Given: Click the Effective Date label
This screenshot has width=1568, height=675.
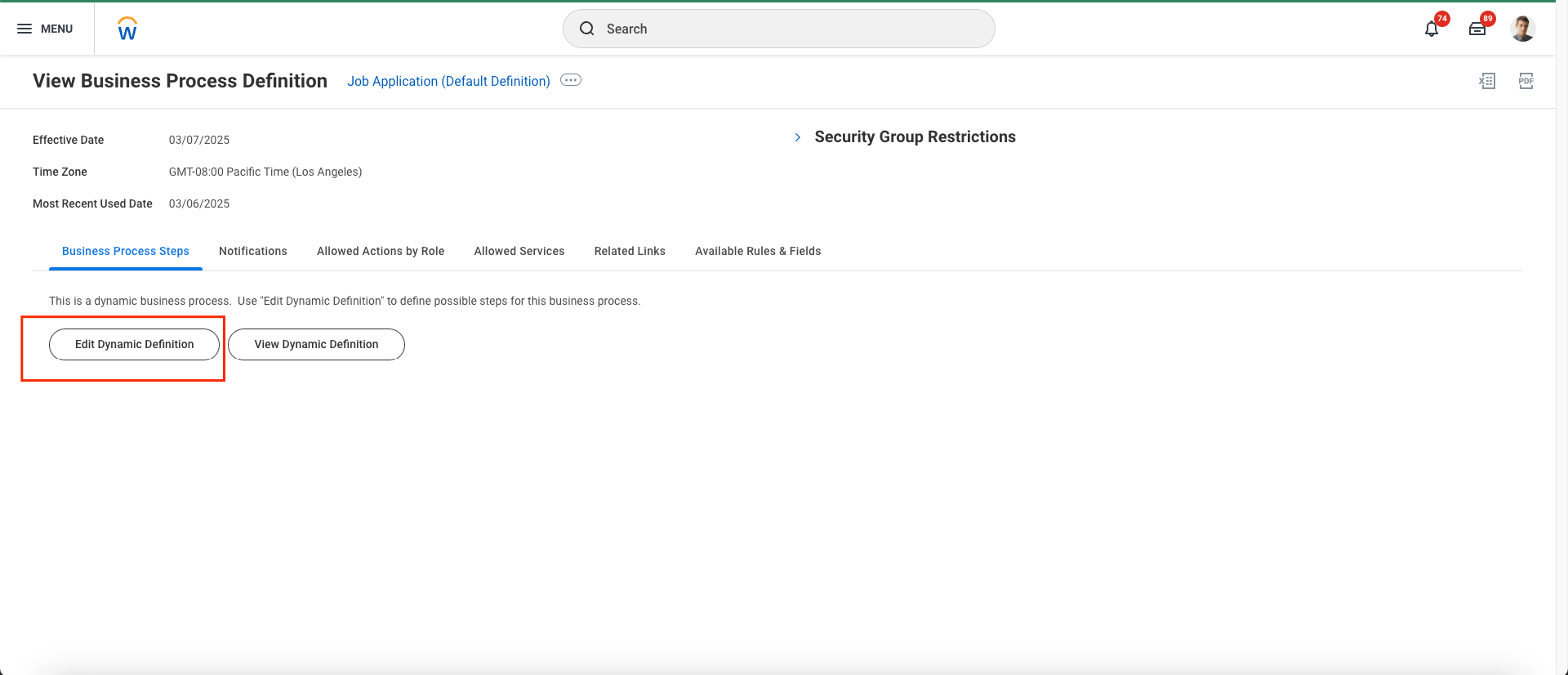Looking at the screenshot, I should pyautogui.click(x=68, y=140).
